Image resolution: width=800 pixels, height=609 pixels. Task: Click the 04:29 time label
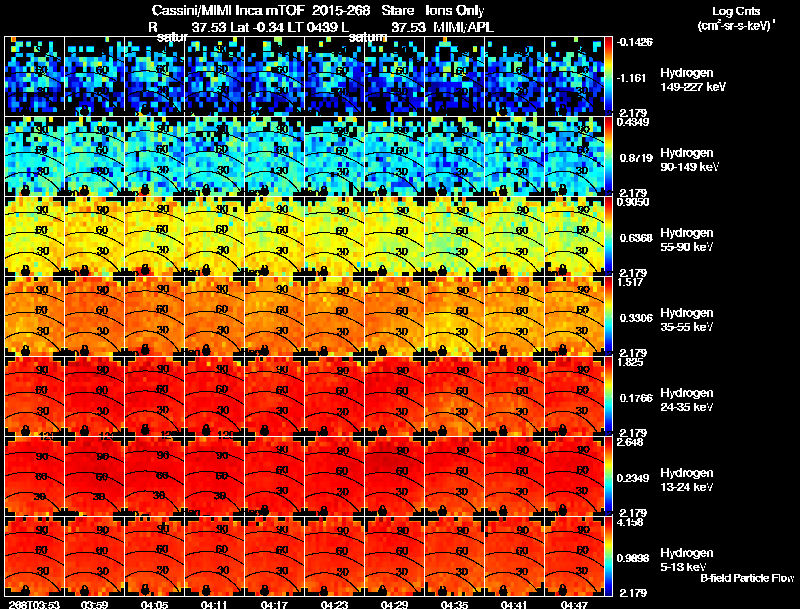coord(394,604)
